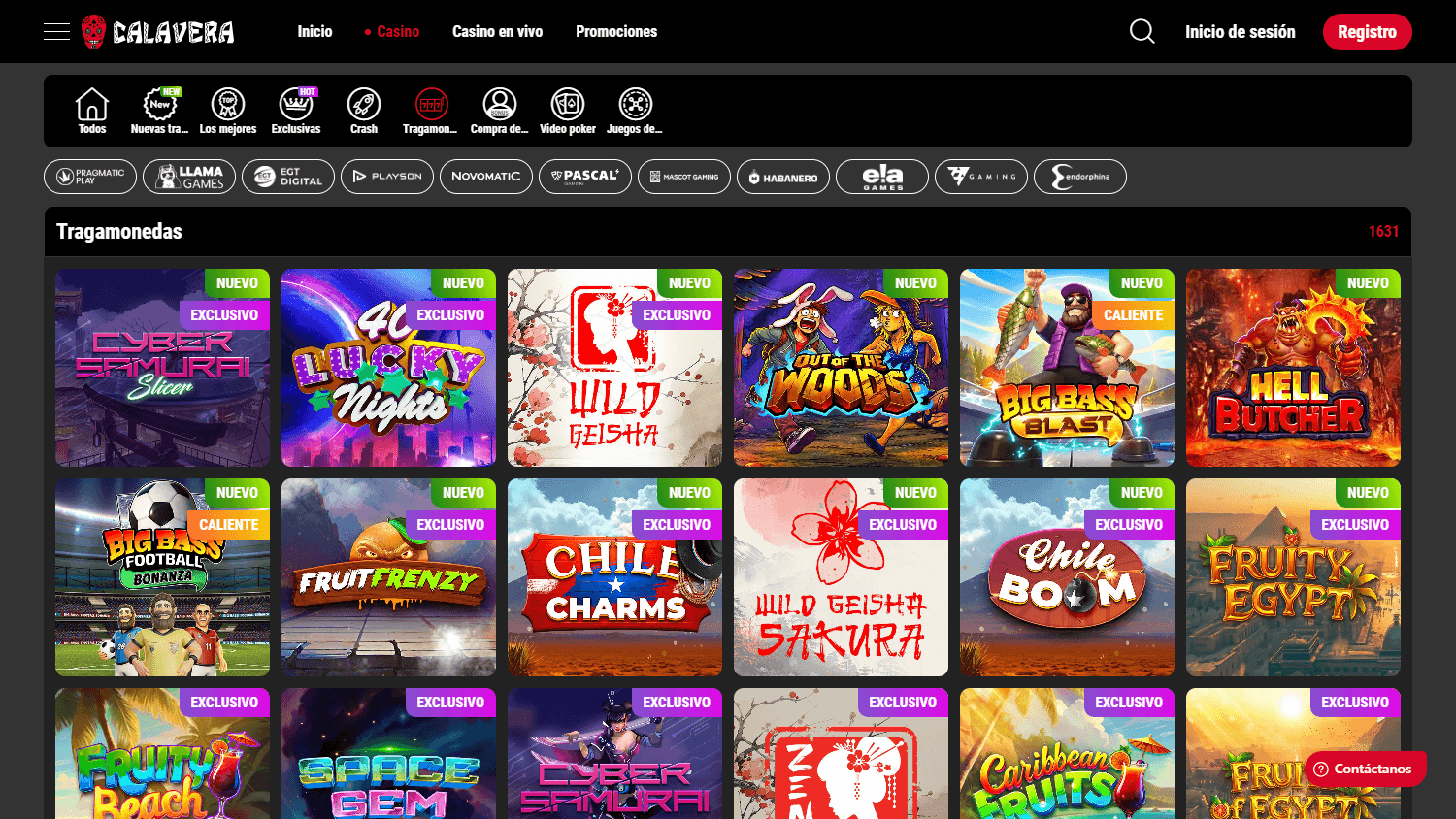Select the Los mejores category icon
This screenshot has width=1456, height=819.
pyautogui.click(x=228, y=111)
